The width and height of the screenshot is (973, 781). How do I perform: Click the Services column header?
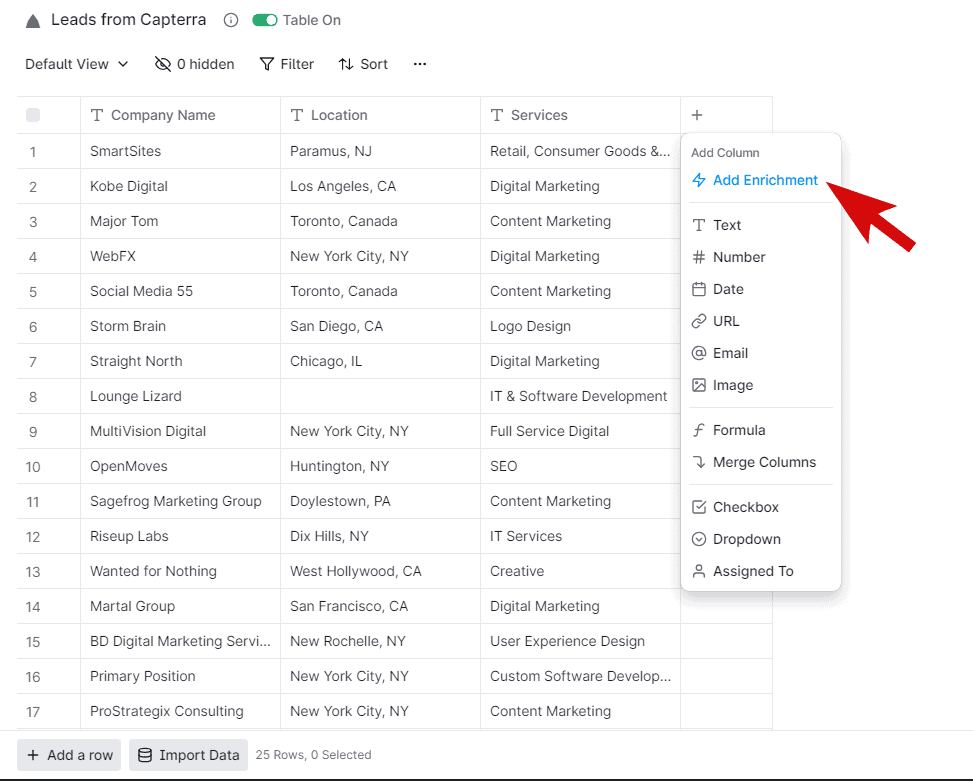tap(580, 115)
